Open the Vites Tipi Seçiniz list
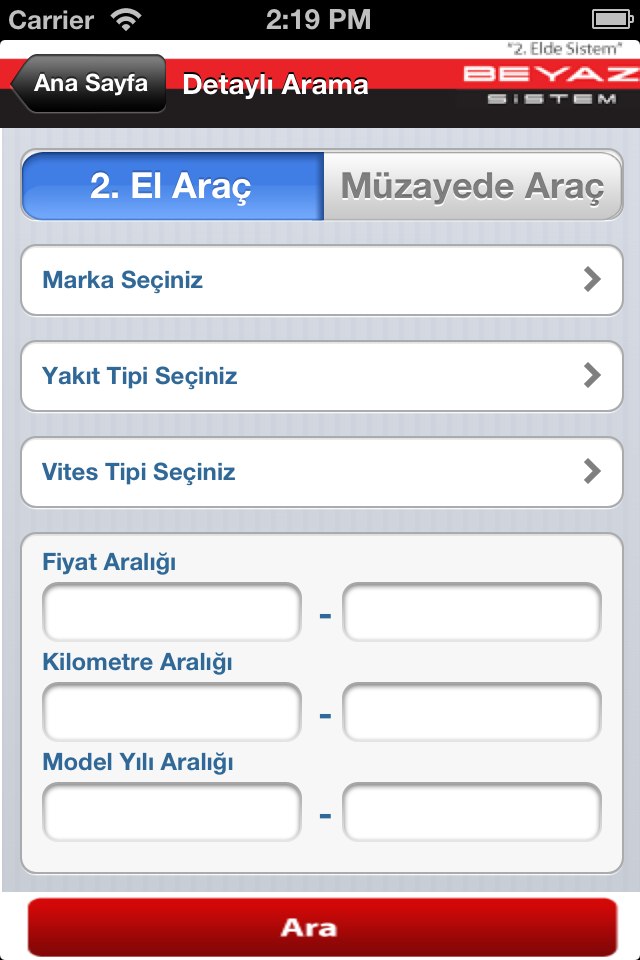Image resolution: width=640 pixels, height=960 pixels. click(x=322, y=472)
